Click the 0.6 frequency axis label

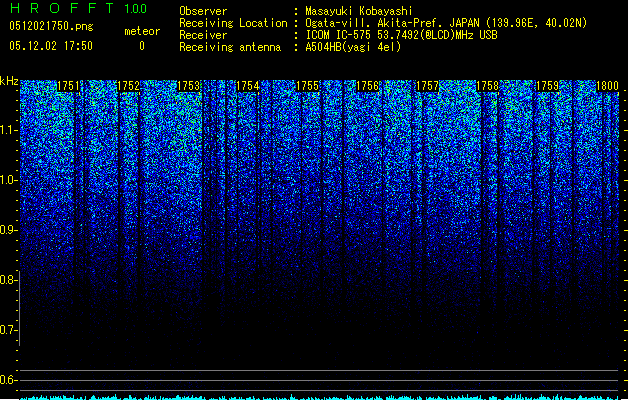9,380
